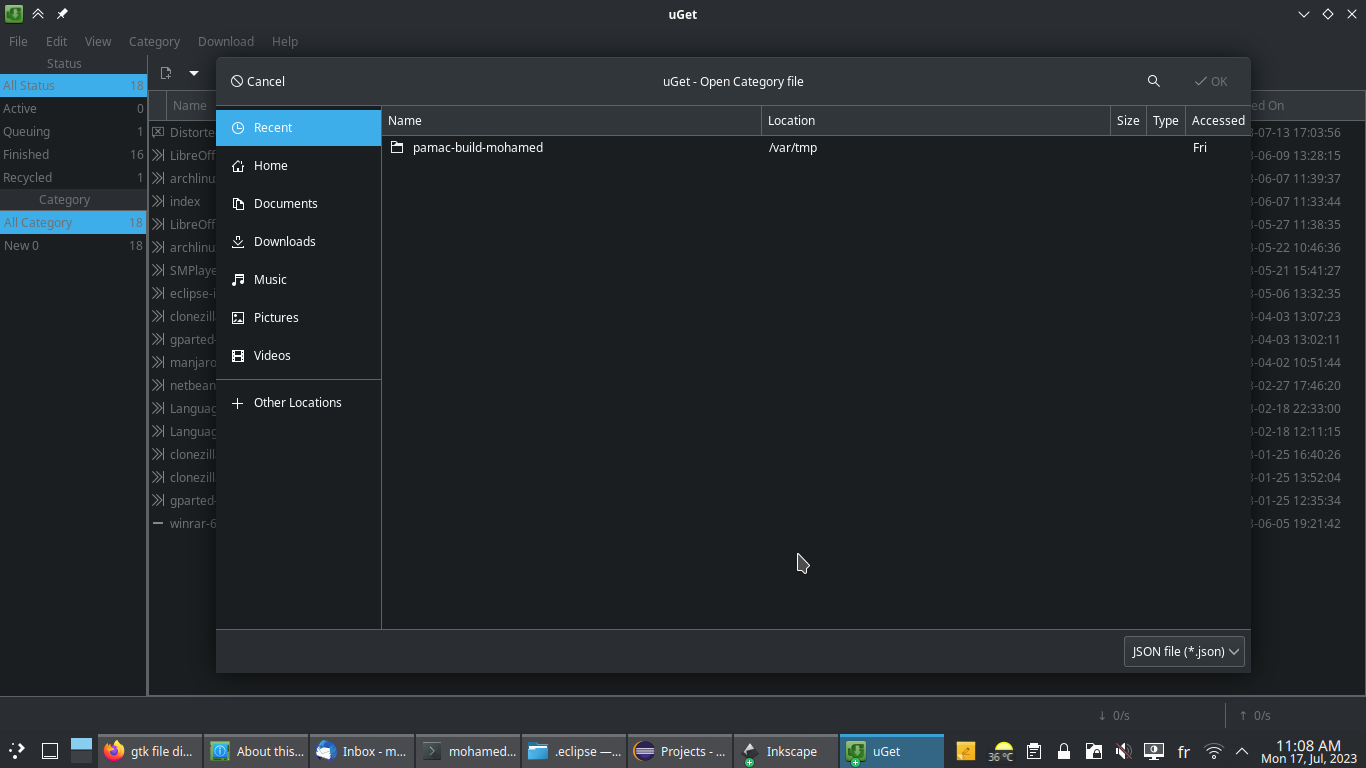Select the pamac-build-mohamed folder row
This screenshot has height=768, width=1366.
816,147
